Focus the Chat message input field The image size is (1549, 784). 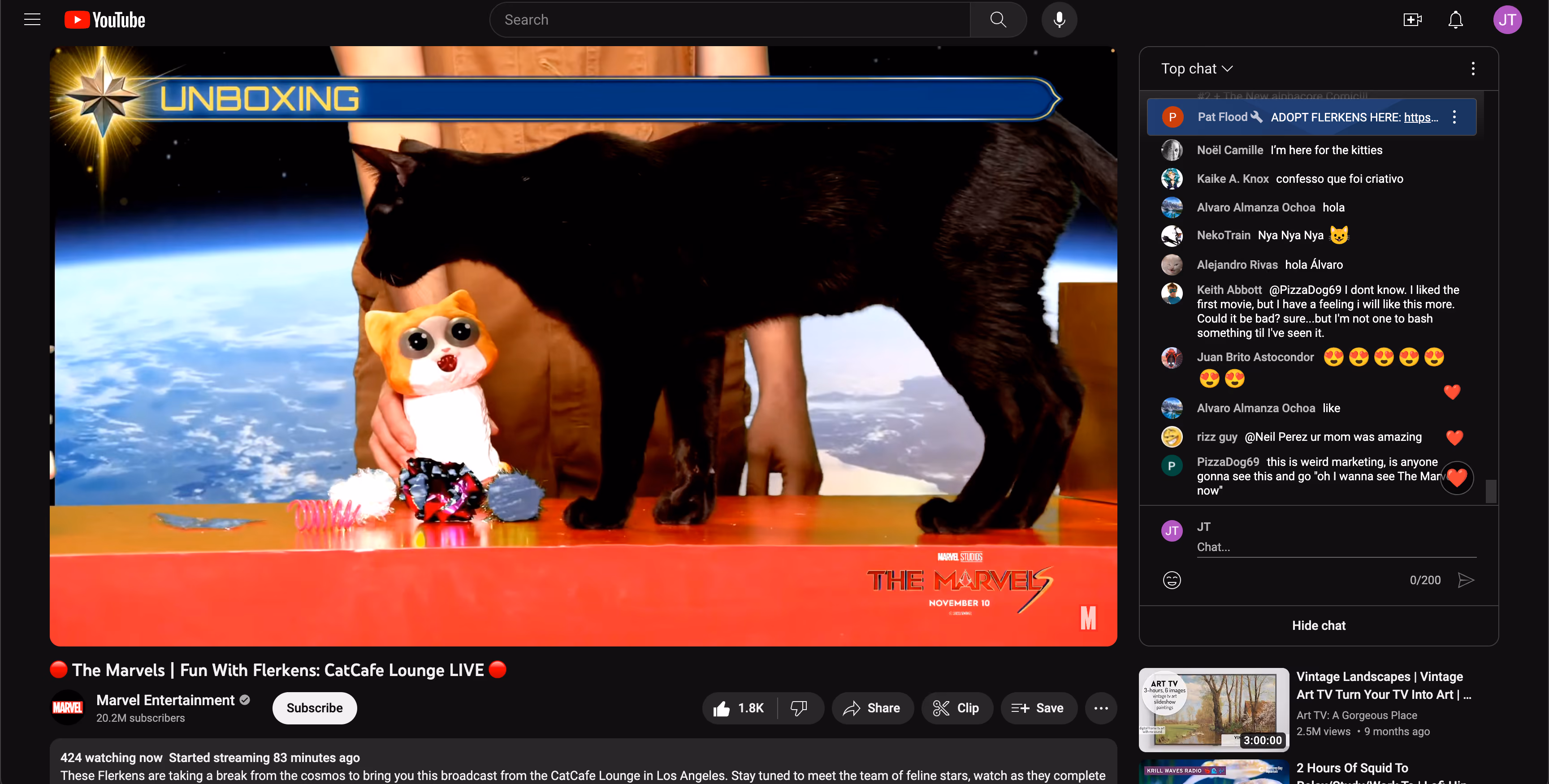[1336, 547]
